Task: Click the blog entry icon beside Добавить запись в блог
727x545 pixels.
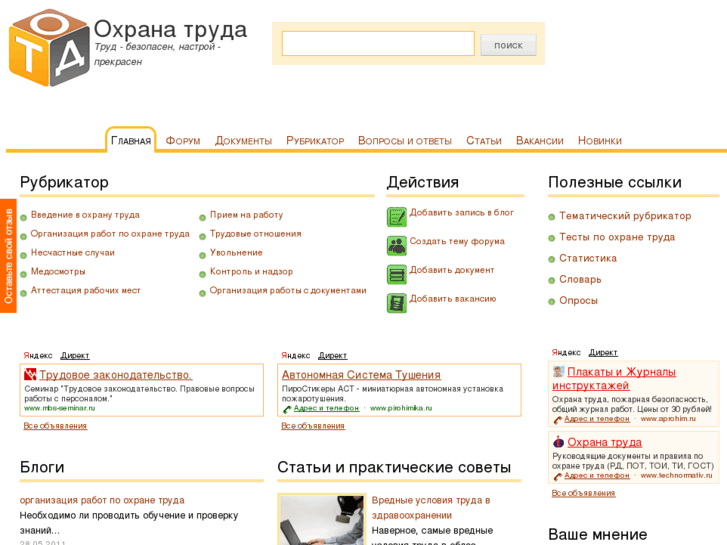Action: coord(396,217)
